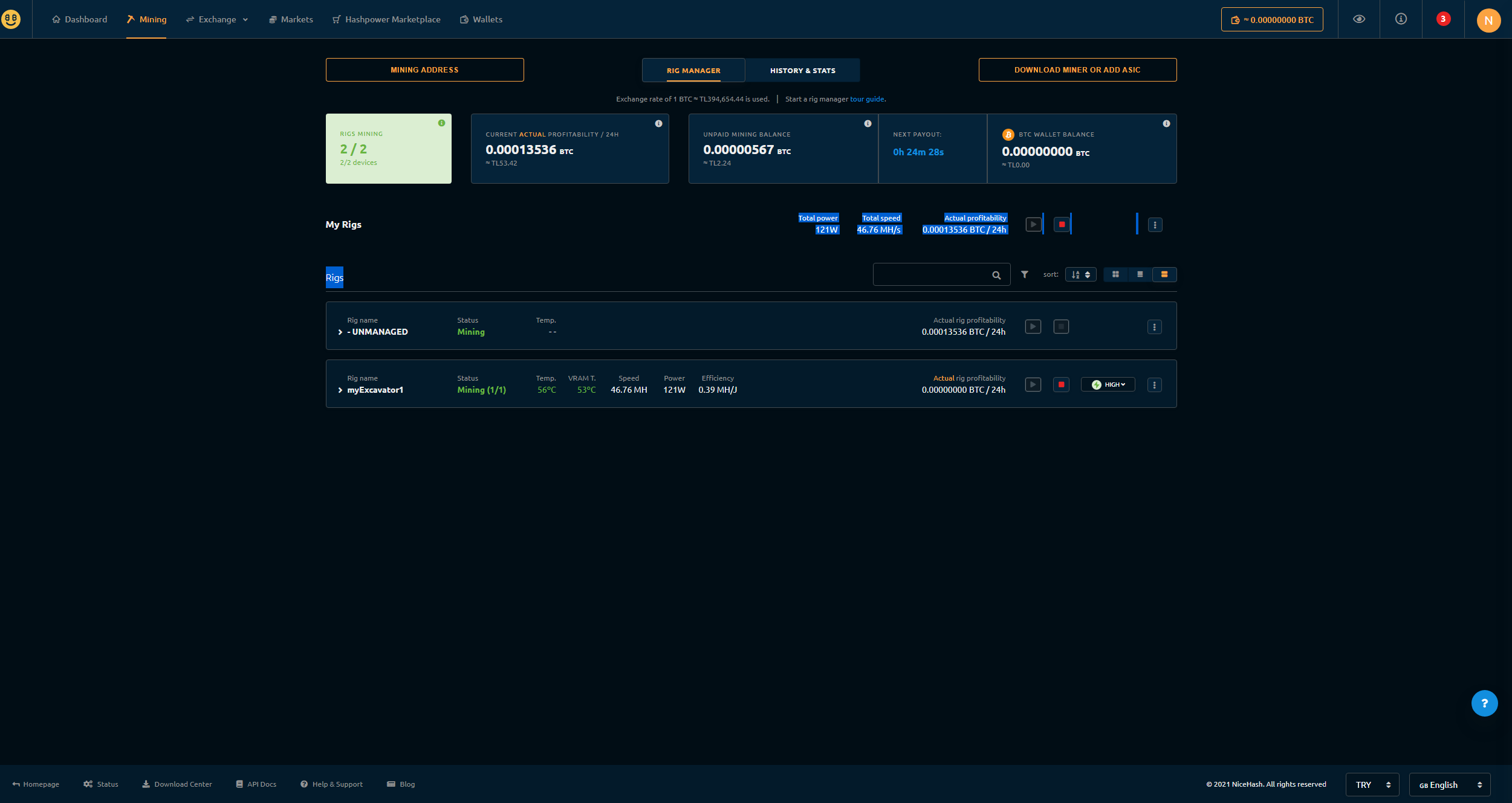The width and height of the screenshot is (1512, 803).
Task: Click stop button for myExcavator1 rig
Action: click(1061, 384)
